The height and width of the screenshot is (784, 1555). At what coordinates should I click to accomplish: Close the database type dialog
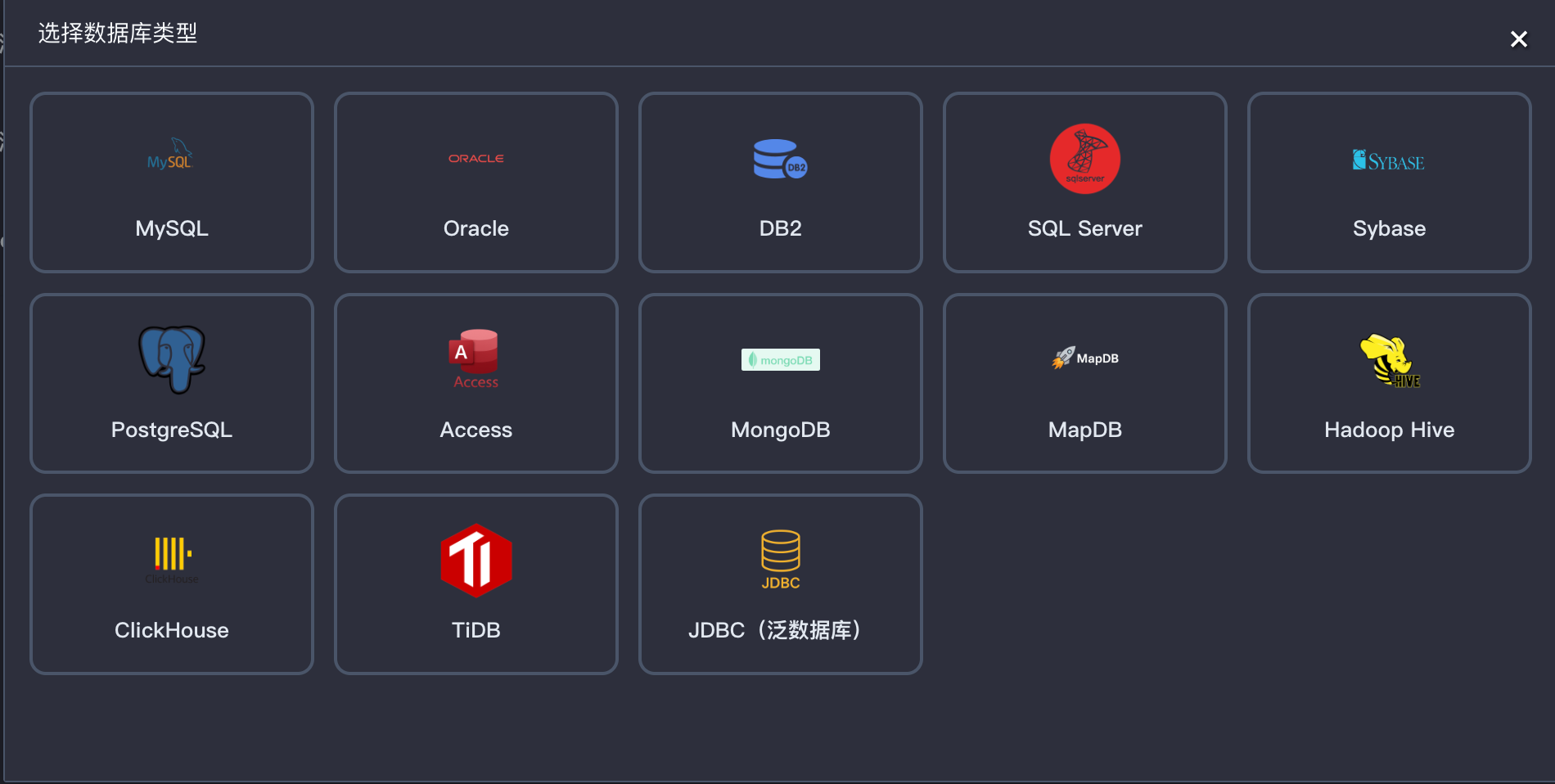1518,39
